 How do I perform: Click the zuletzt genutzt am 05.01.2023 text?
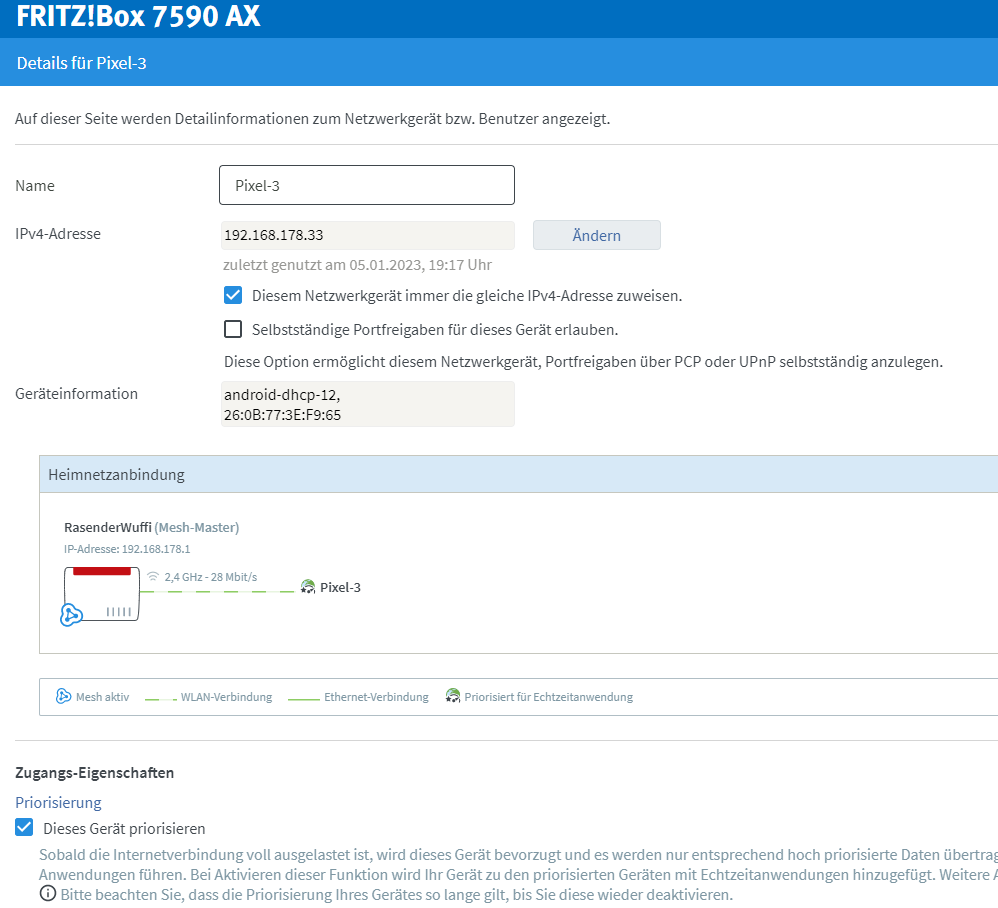tap(357, 265)
